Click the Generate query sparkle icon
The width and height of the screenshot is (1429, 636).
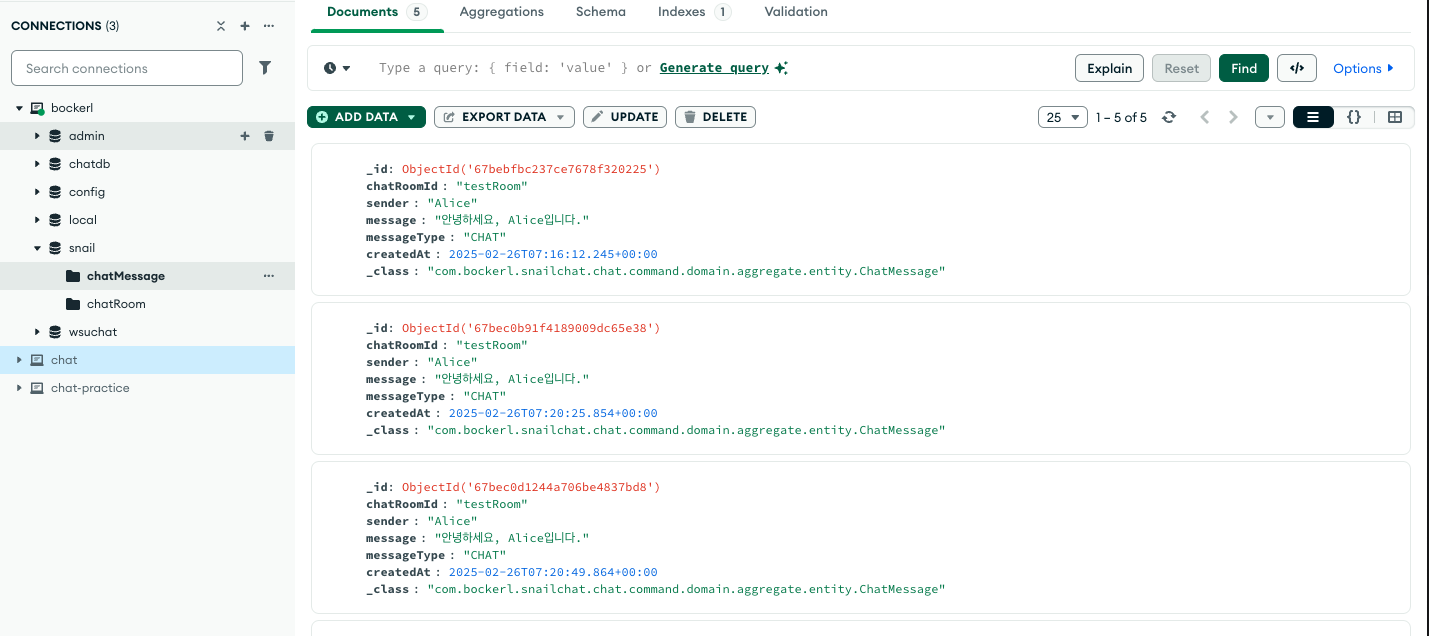781,68
